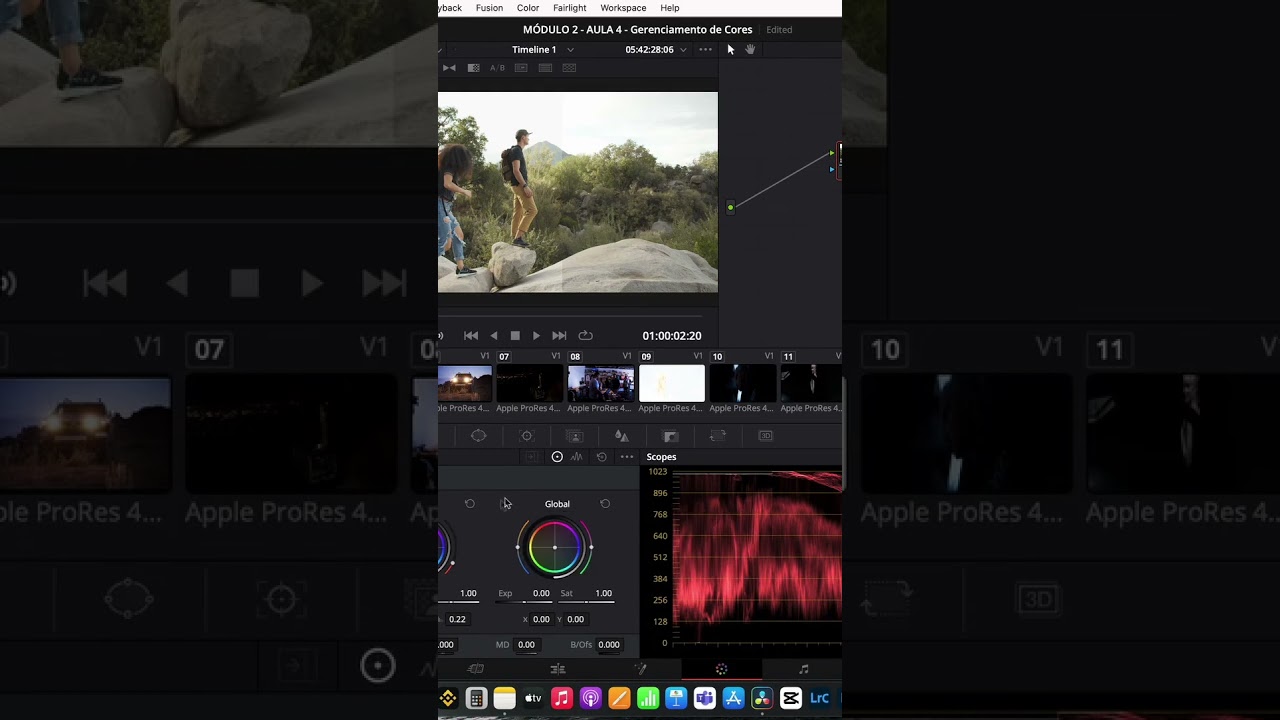Switch to the Edit page
Image resolution: width=1280 pixels, height=720 pixels.
[x=558, y=669]
